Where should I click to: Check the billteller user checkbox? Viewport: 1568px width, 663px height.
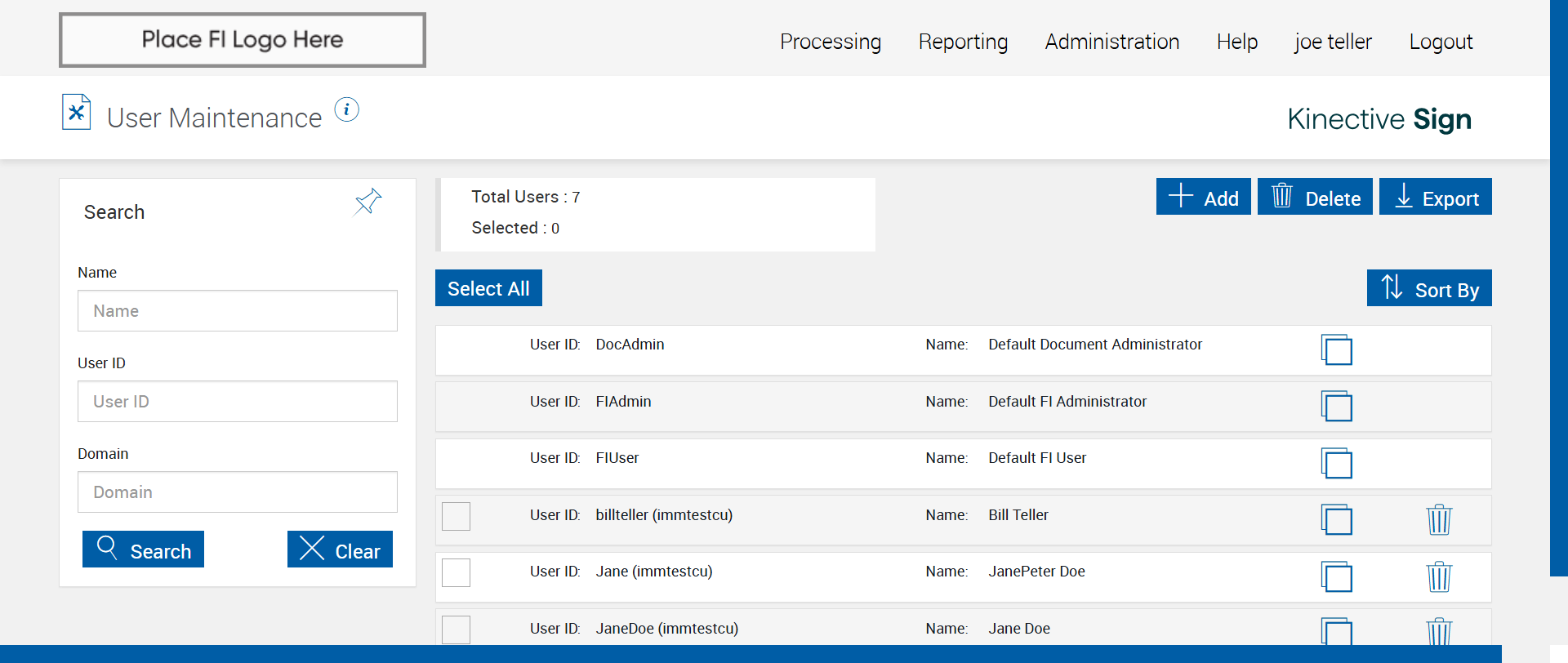[x=456, y=516]
